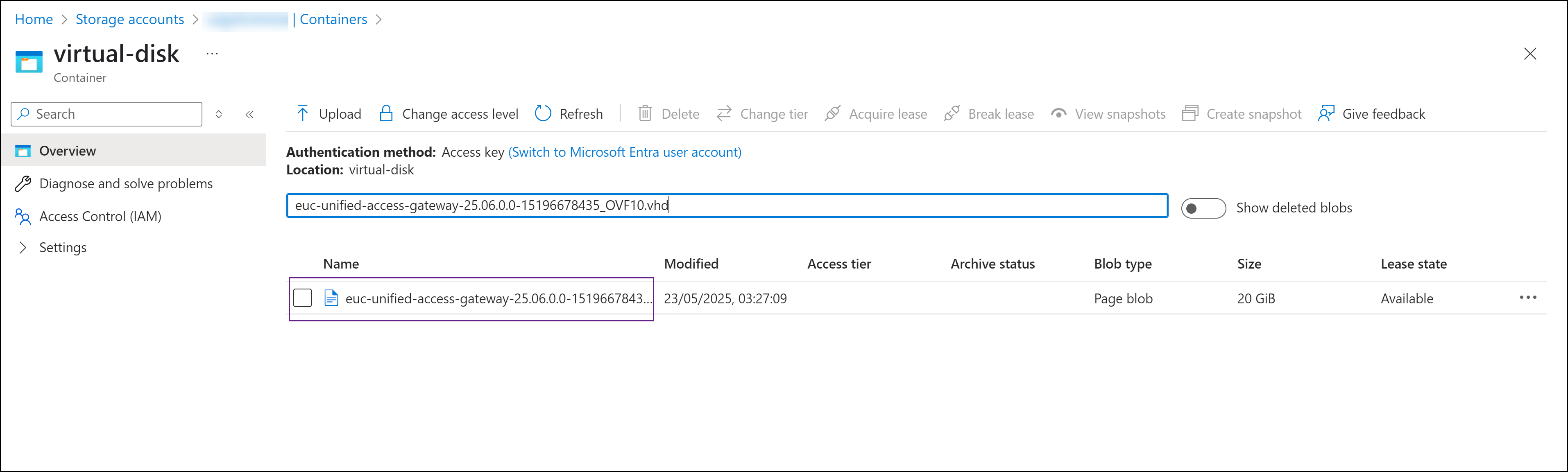
Task: Switch to Microsoft Entra user account
Action: [625, 152]
